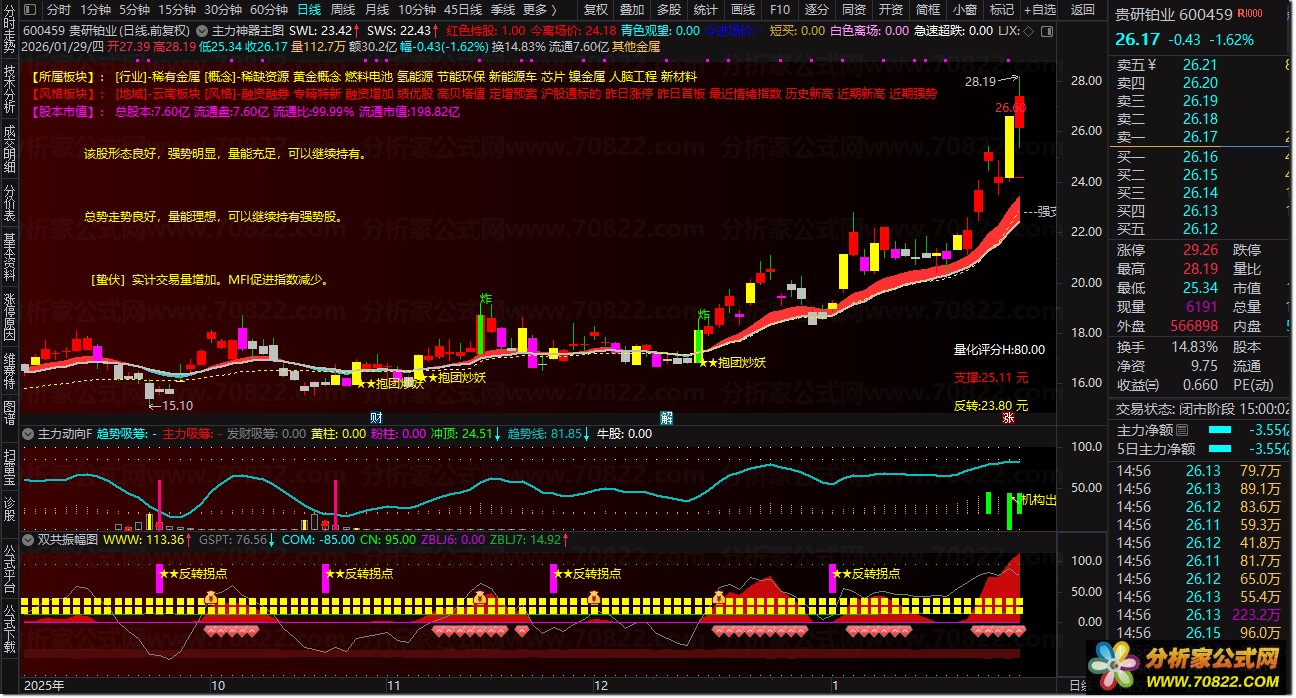The width and height of the screenshot is (1296, 698).
Task: Open the 多股 multi-stock view
Action: 668,9
